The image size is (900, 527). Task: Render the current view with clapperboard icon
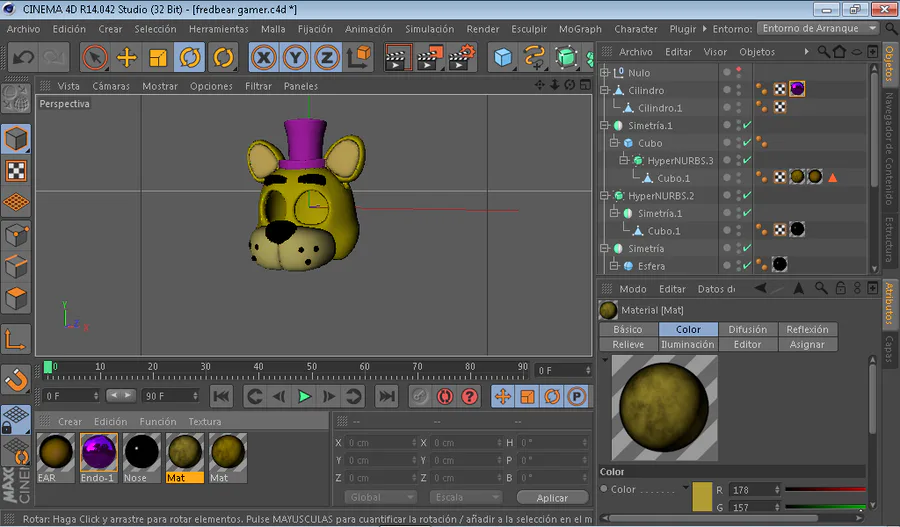pos(398,57)
